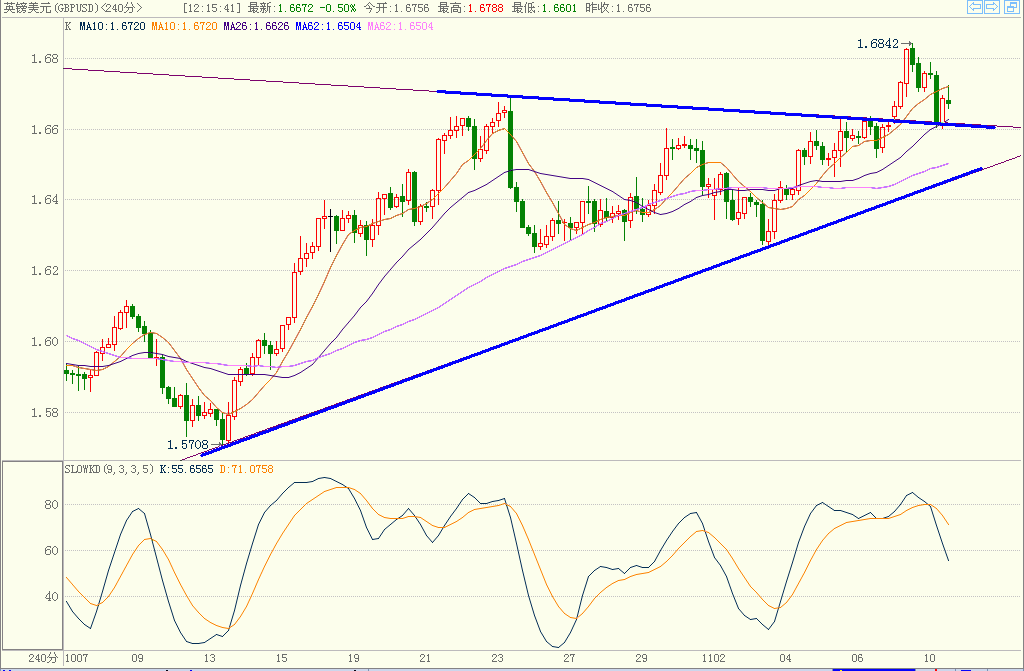Viewport: 1024px width, 671px height.
Task: Click the left arrow navigation icon
Action: (x=974, y=7)
